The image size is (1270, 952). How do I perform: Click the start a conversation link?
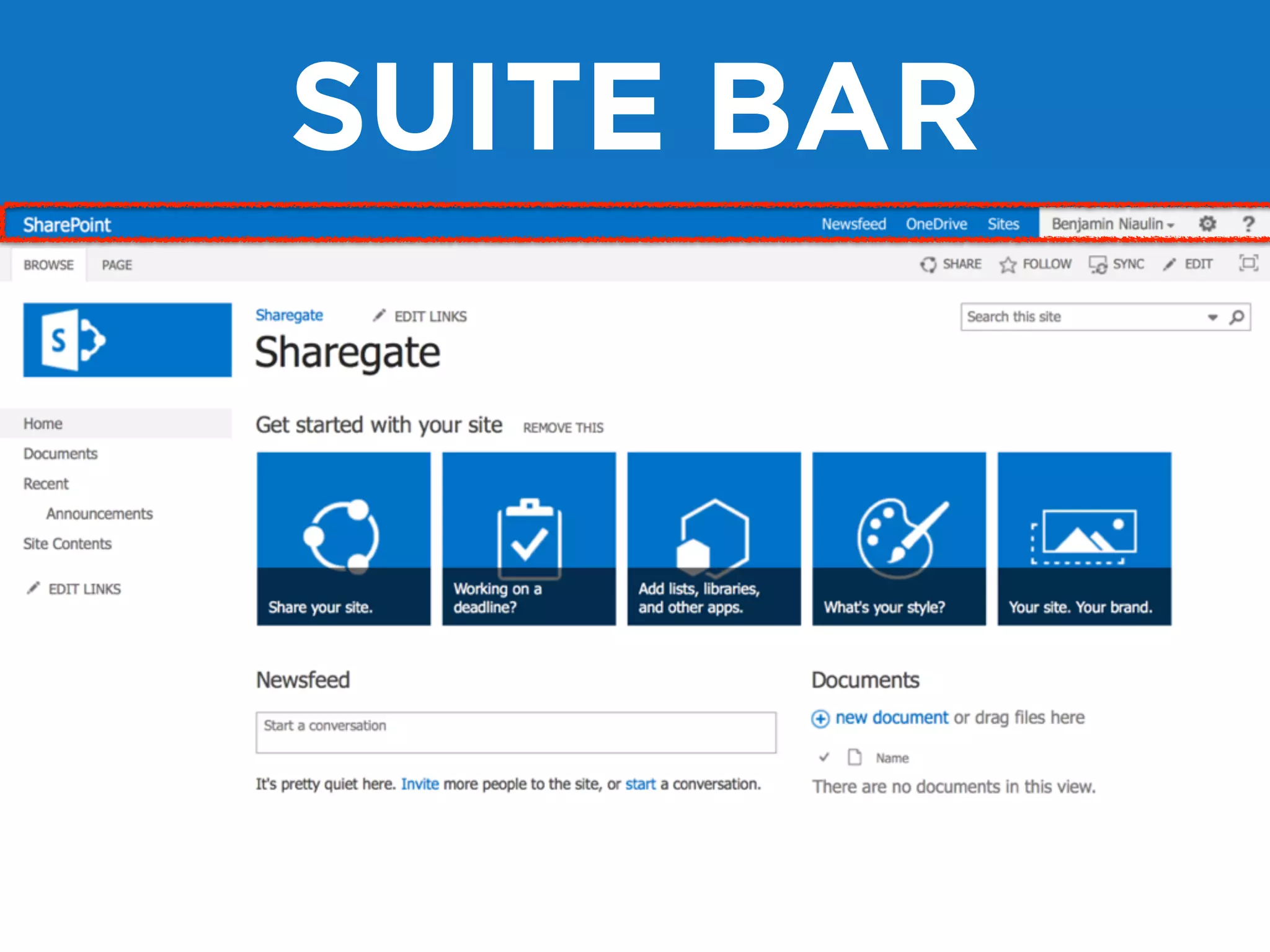(x=641, y=784)
